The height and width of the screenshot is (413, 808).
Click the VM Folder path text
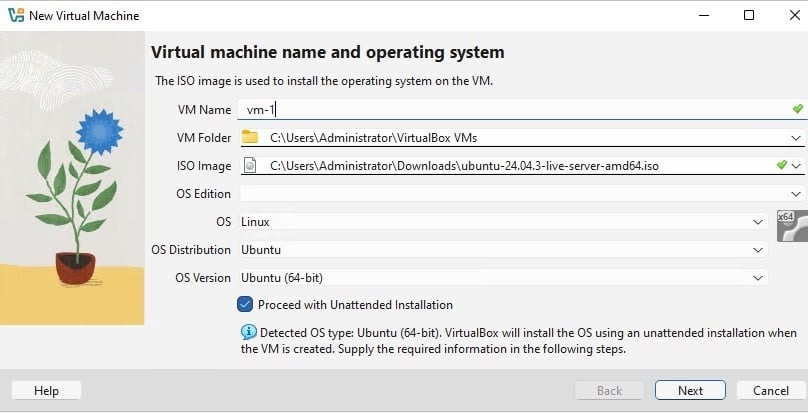tap(374, 138)
